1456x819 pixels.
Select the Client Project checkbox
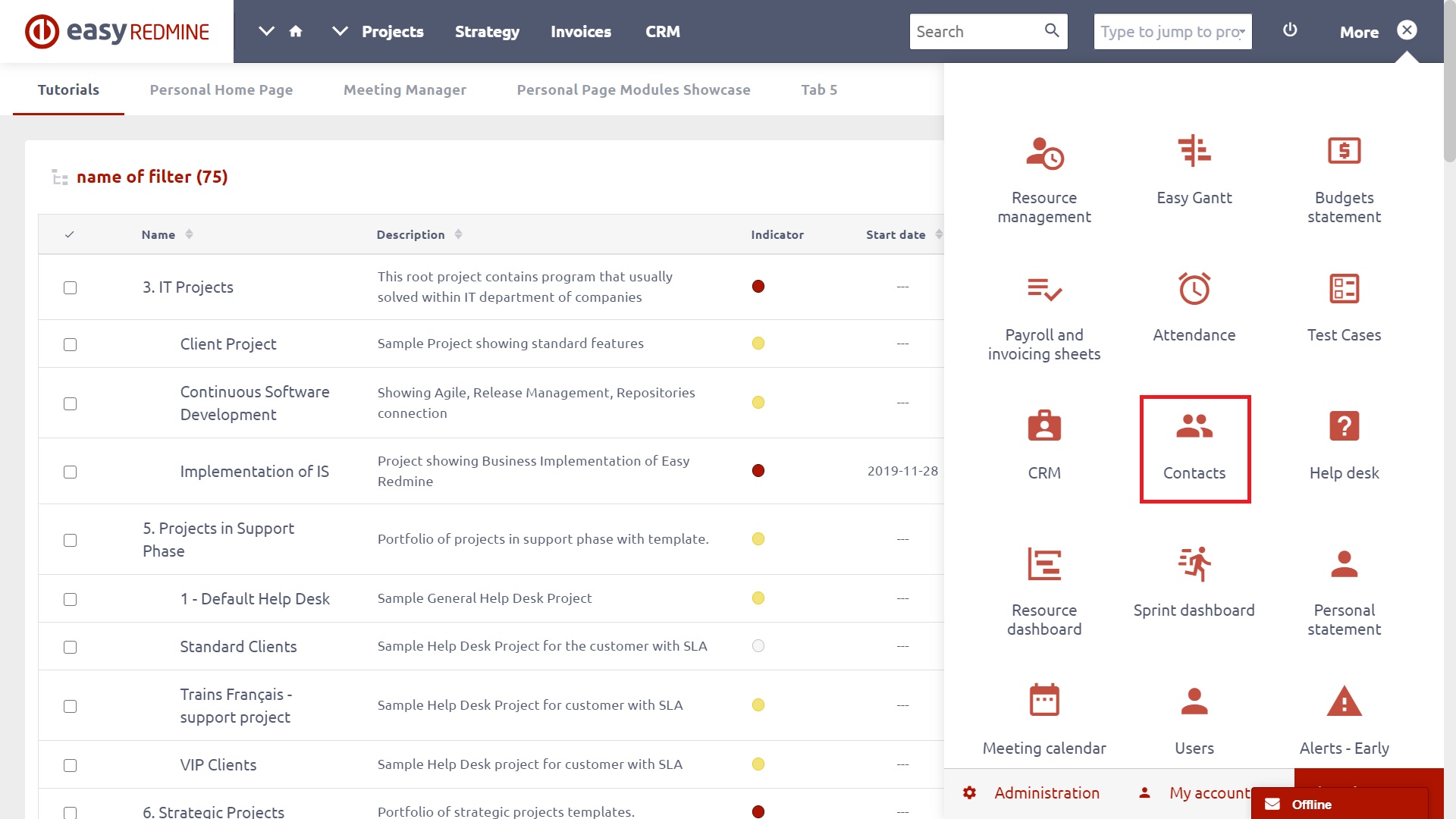pyautogui.click(x=70, y=344)
